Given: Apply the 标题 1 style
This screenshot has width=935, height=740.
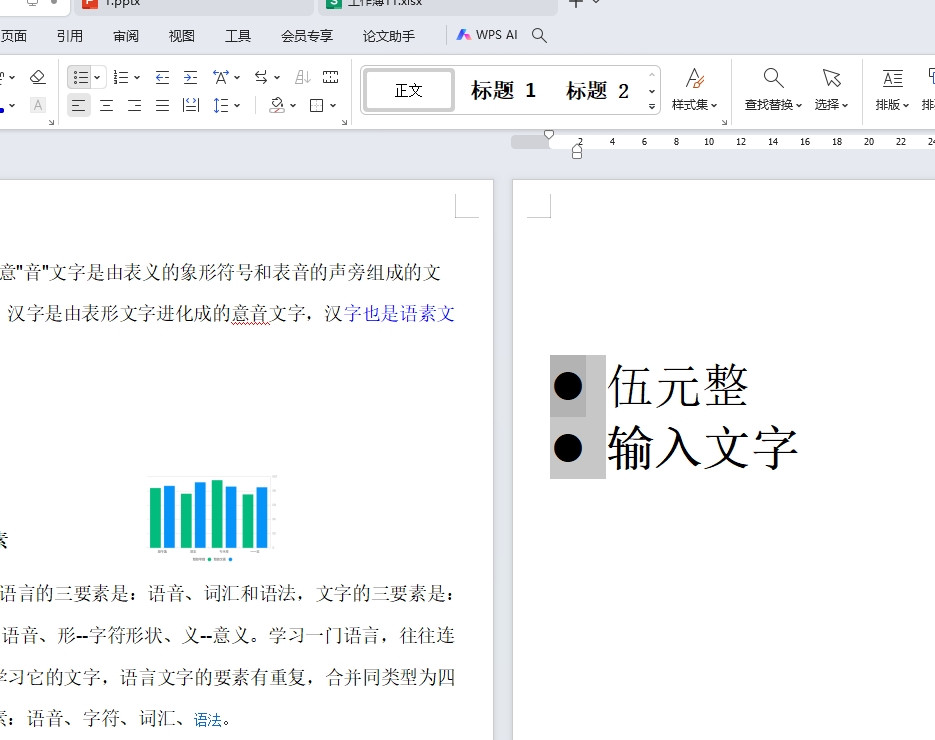Looking at the screenshot, I should pyautogui.click(x=503, y=90).
